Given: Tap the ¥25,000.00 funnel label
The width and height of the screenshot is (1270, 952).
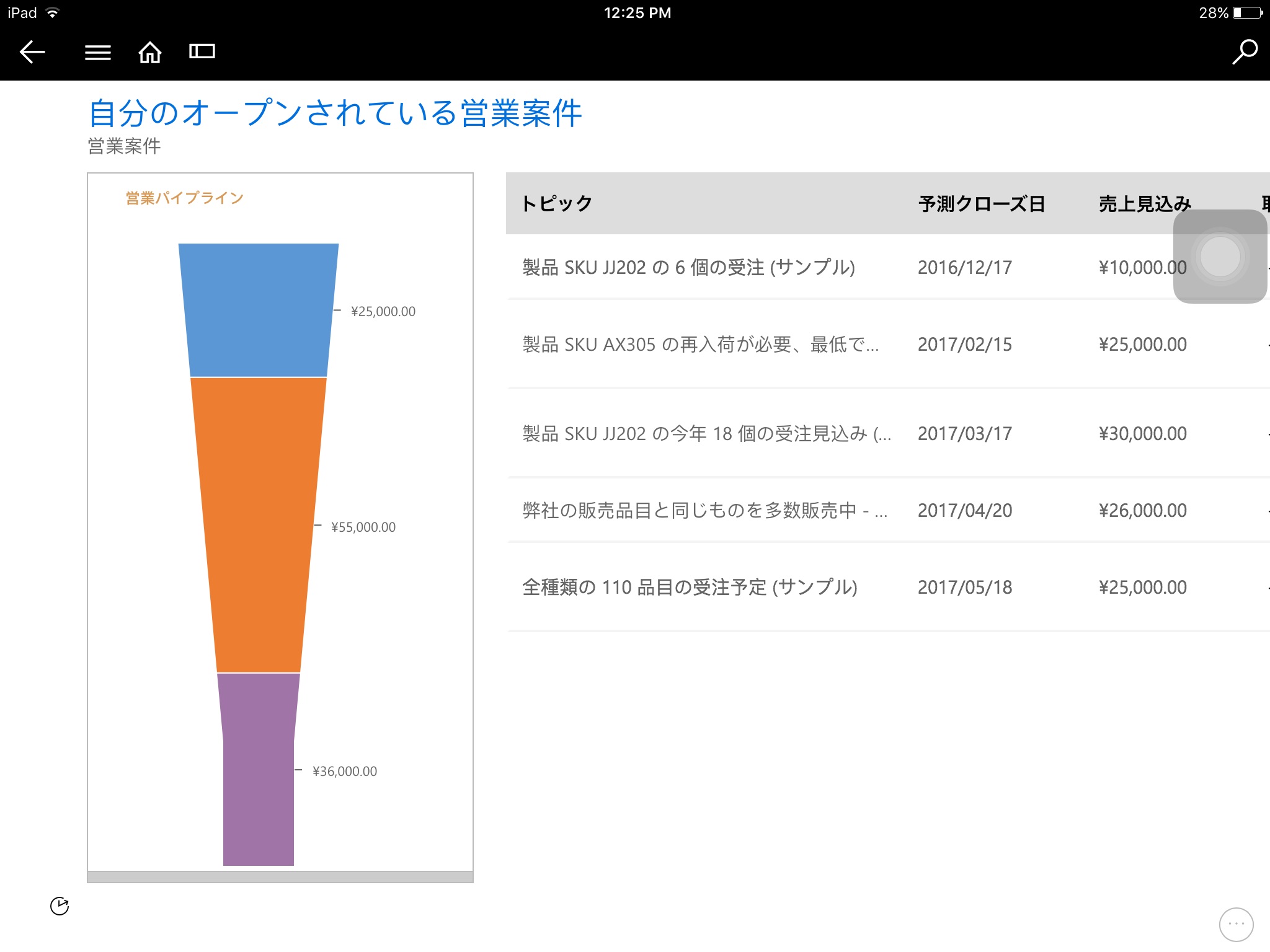Looking at the screenshot, I should coord(383,311).
